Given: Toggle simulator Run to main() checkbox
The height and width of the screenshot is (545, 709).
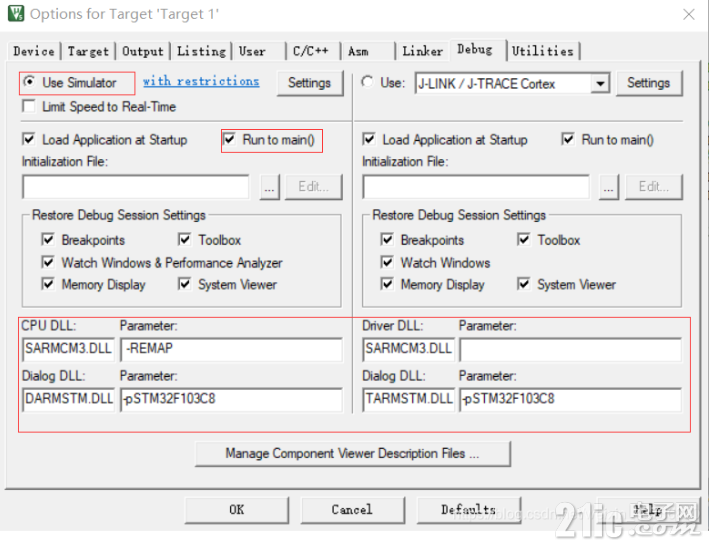Looking at the screenshot, I should tap(230, 139).
